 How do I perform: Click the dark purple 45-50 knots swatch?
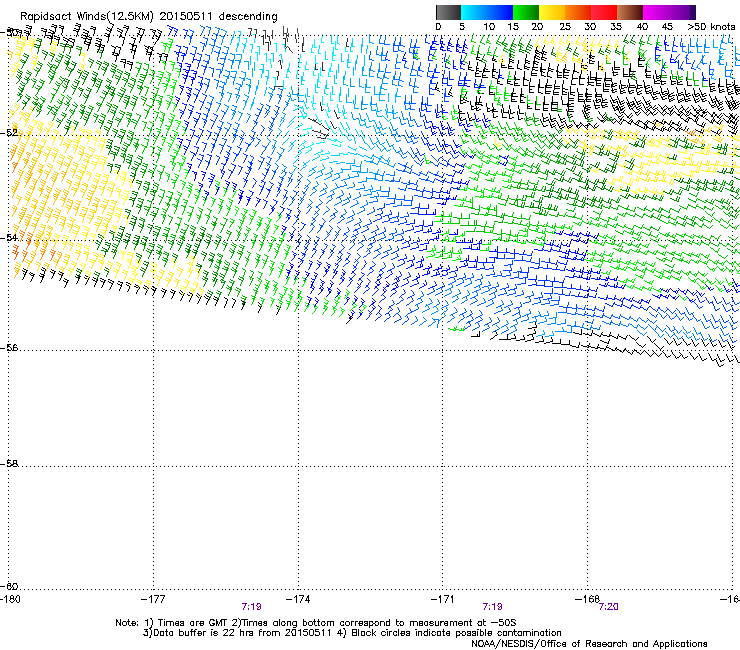click(683, 12)
